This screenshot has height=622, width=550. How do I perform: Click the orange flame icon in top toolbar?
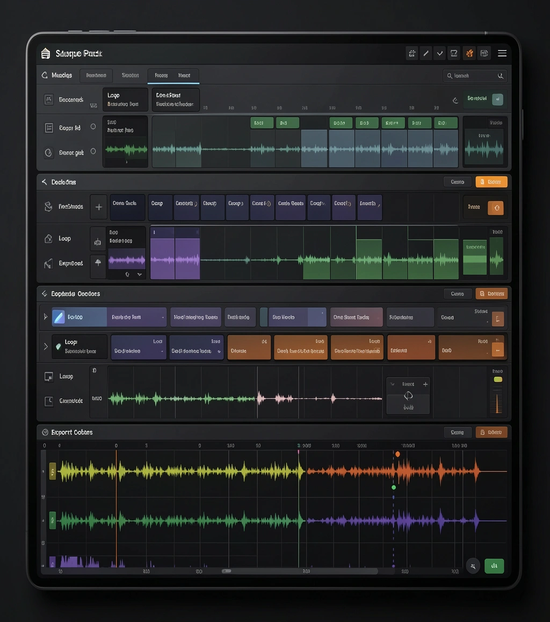pos(469,53)
